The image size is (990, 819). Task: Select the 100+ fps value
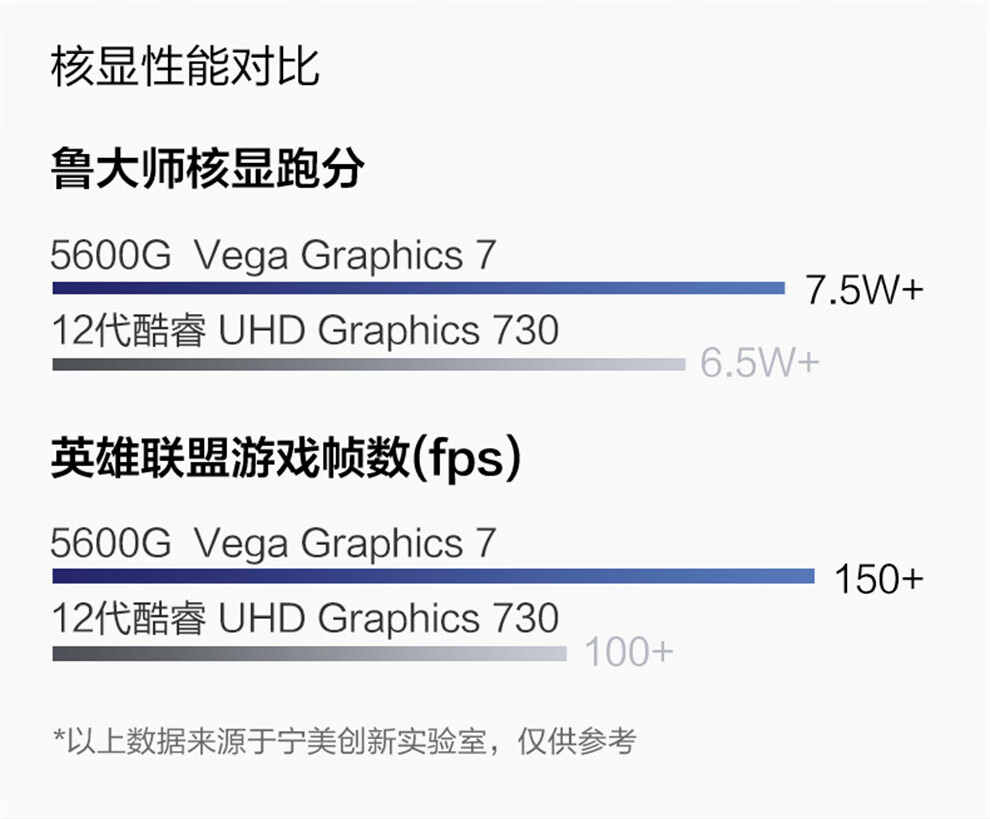(x=629, y=652)
